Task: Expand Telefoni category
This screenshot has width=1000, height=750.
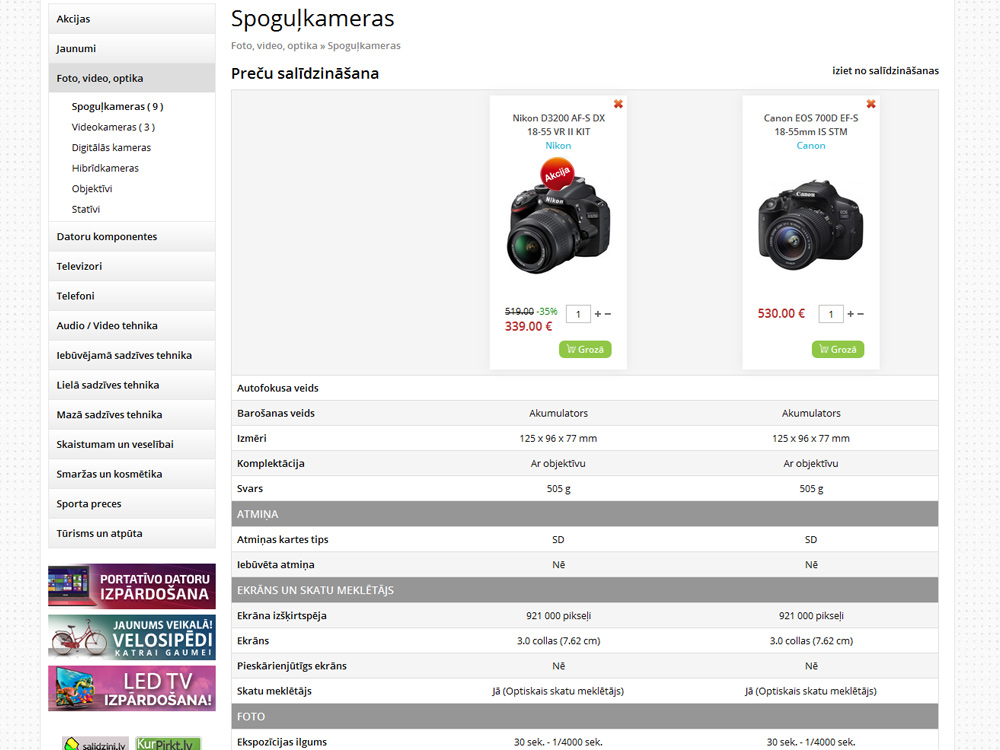Action: click(x=131, y=296)
